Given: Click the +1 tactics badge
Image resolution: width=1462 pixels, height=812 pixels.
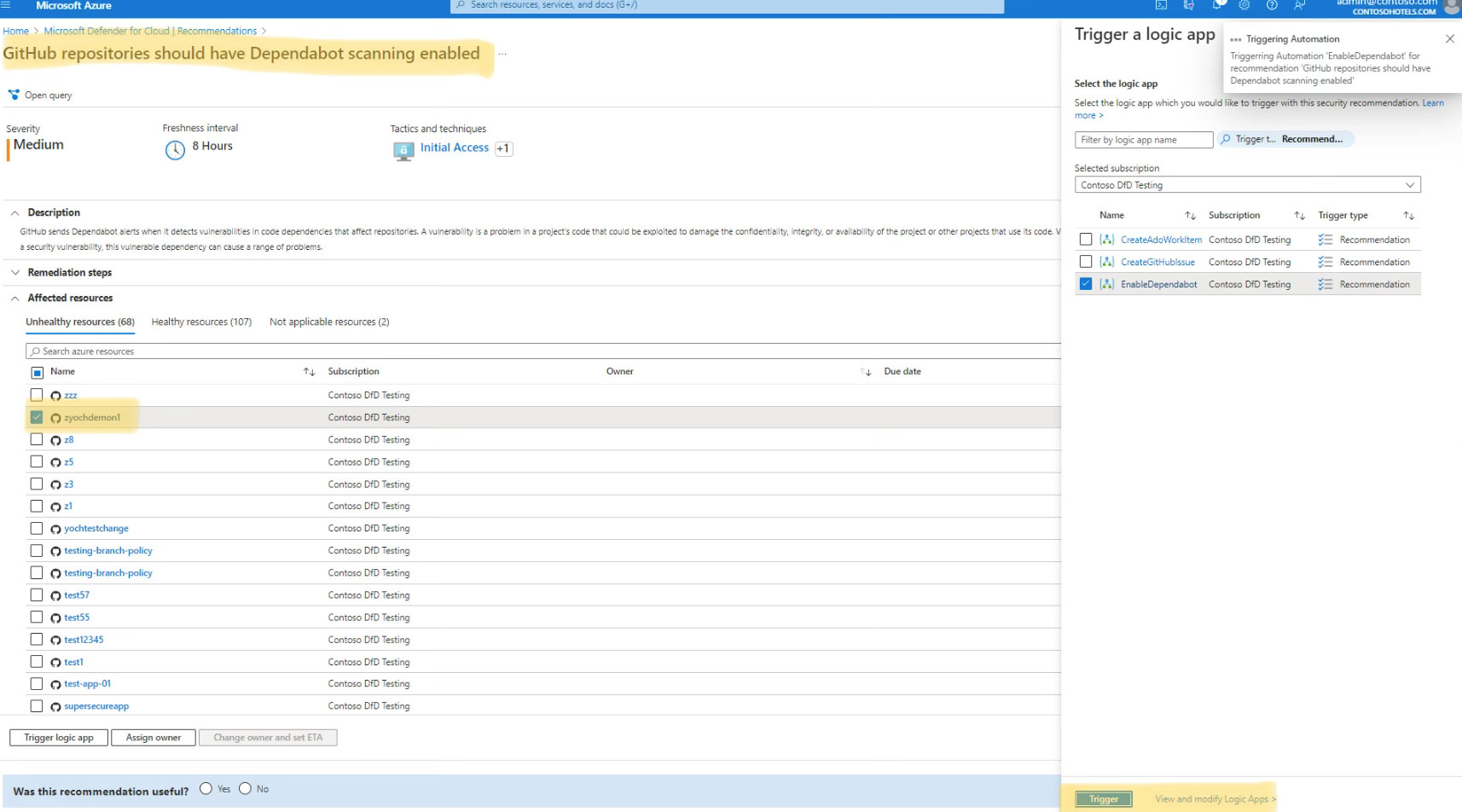Looking at the screenshot, I should pyautogui.click(x=503, y=148).
